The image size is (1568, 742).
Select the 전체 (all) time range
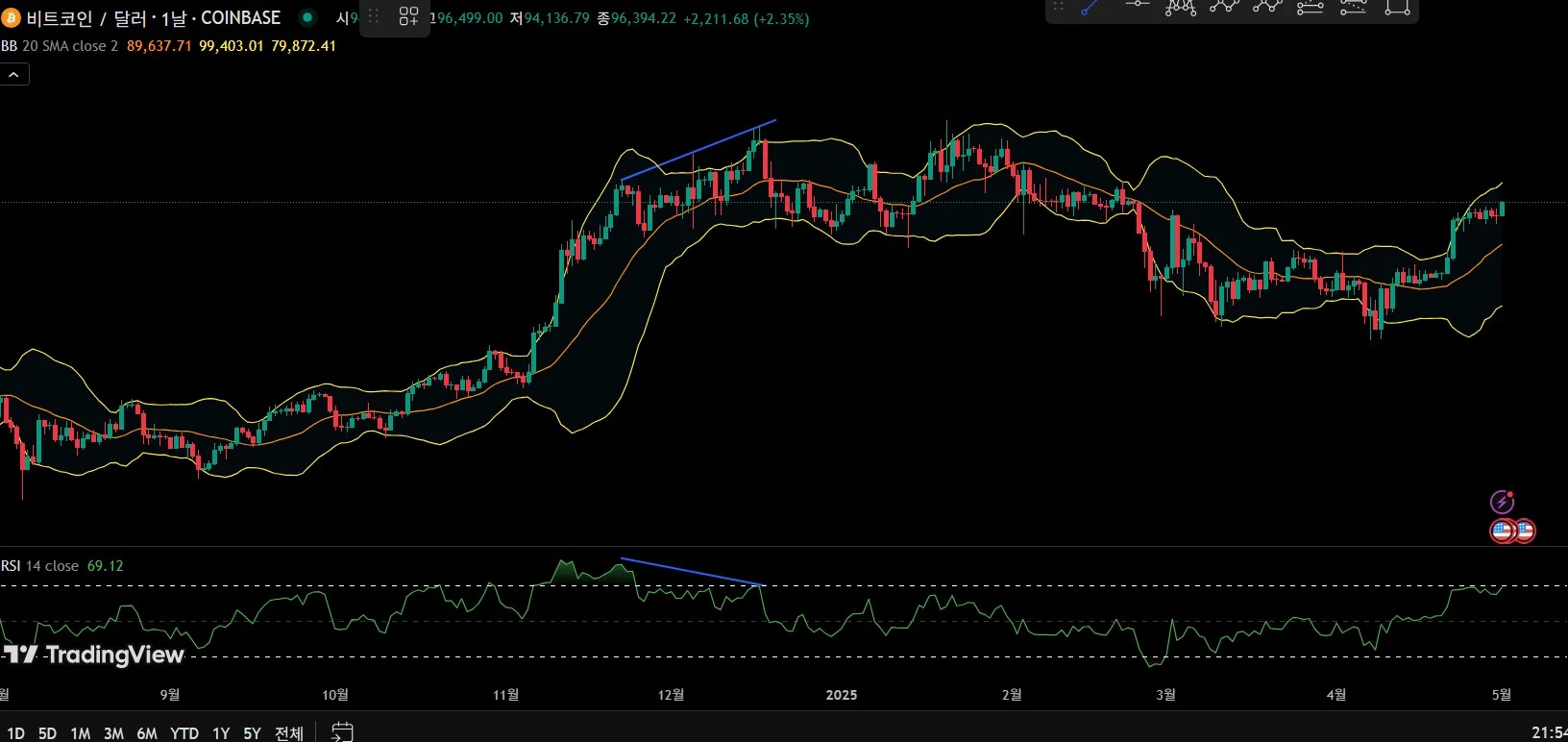click(289, 733)
